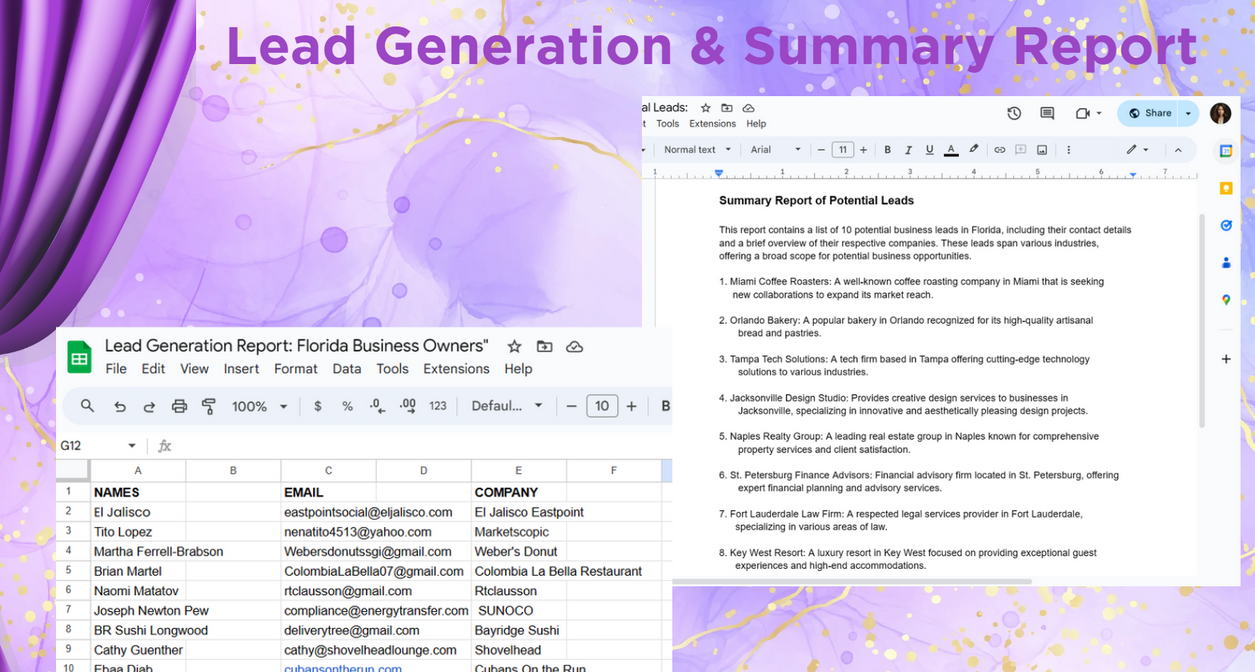The image size is (1255, 672).
Task: Open the View menu in Sheets
Action: [x=194, y=369]
